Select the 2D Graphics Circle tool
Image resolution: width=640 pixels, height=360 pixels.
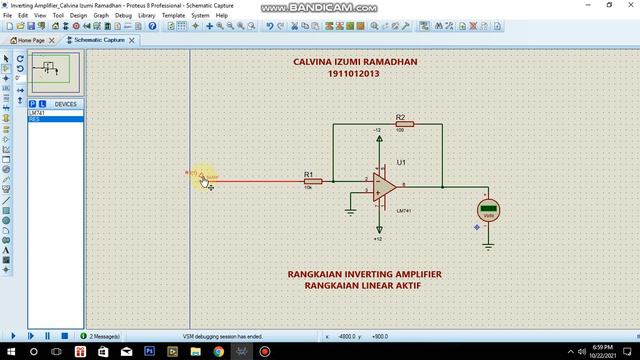pyautogui.click(x=6, y=220)
